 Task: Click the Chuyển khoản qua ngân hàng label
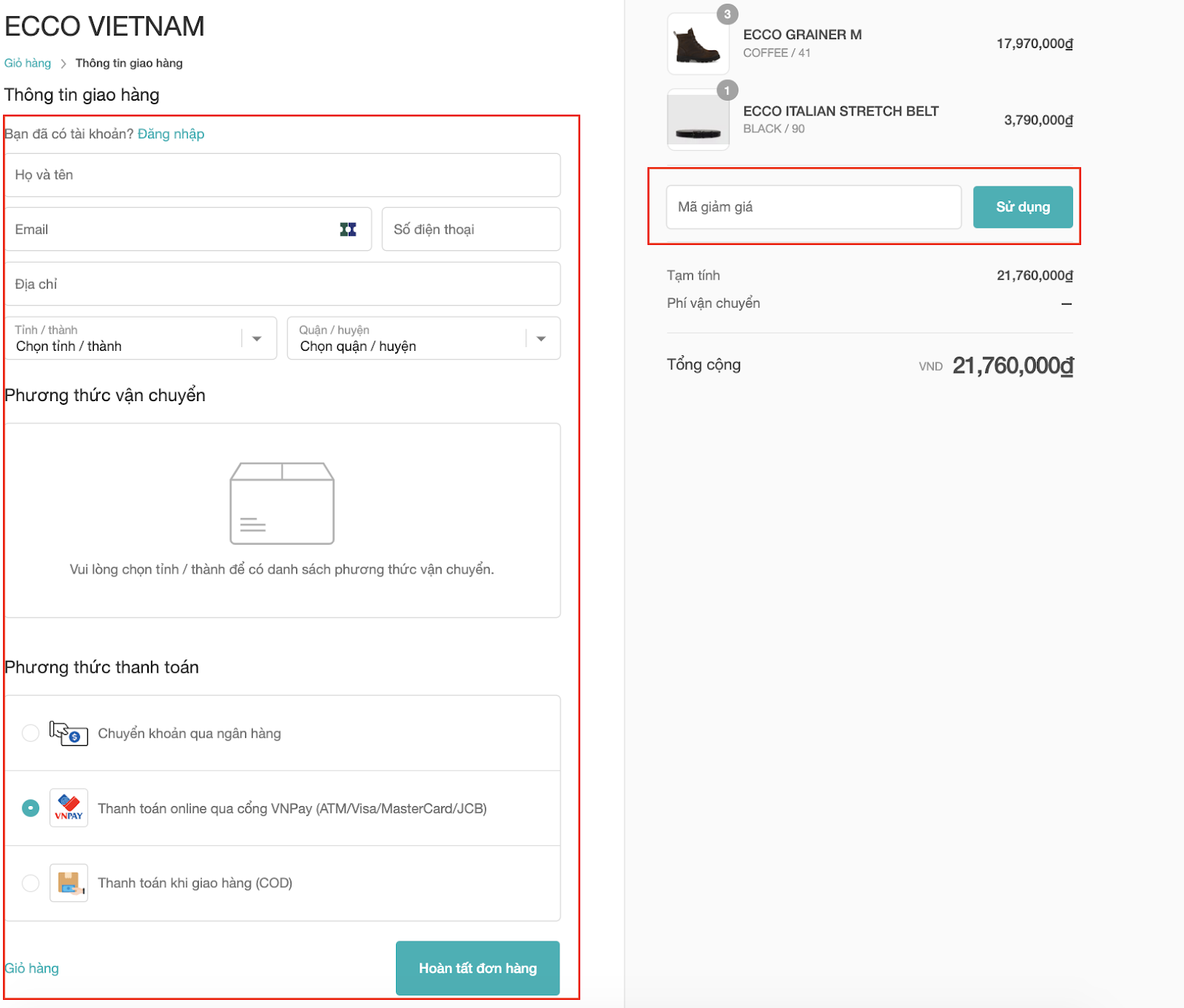(189, 733)
